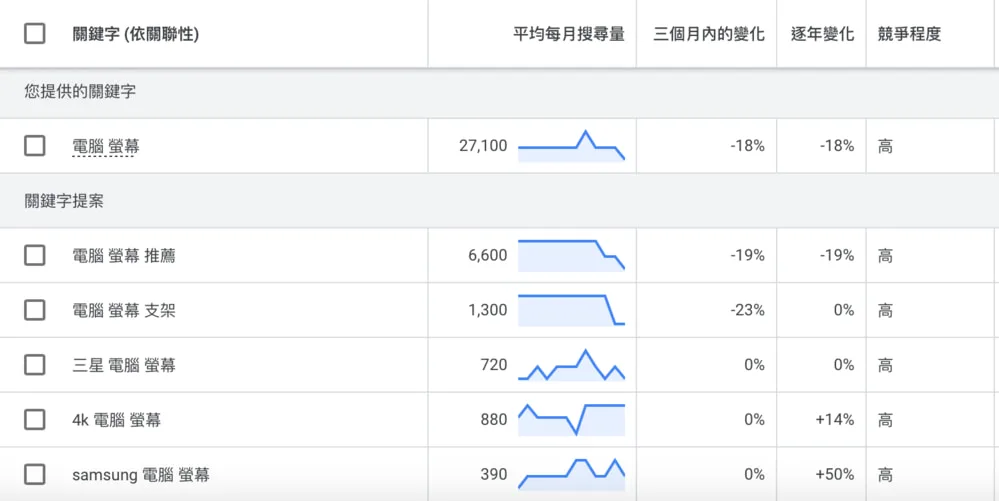
Task: Click keyword text 4k 電腦 螢幕
Action: [x=117, y=421]
